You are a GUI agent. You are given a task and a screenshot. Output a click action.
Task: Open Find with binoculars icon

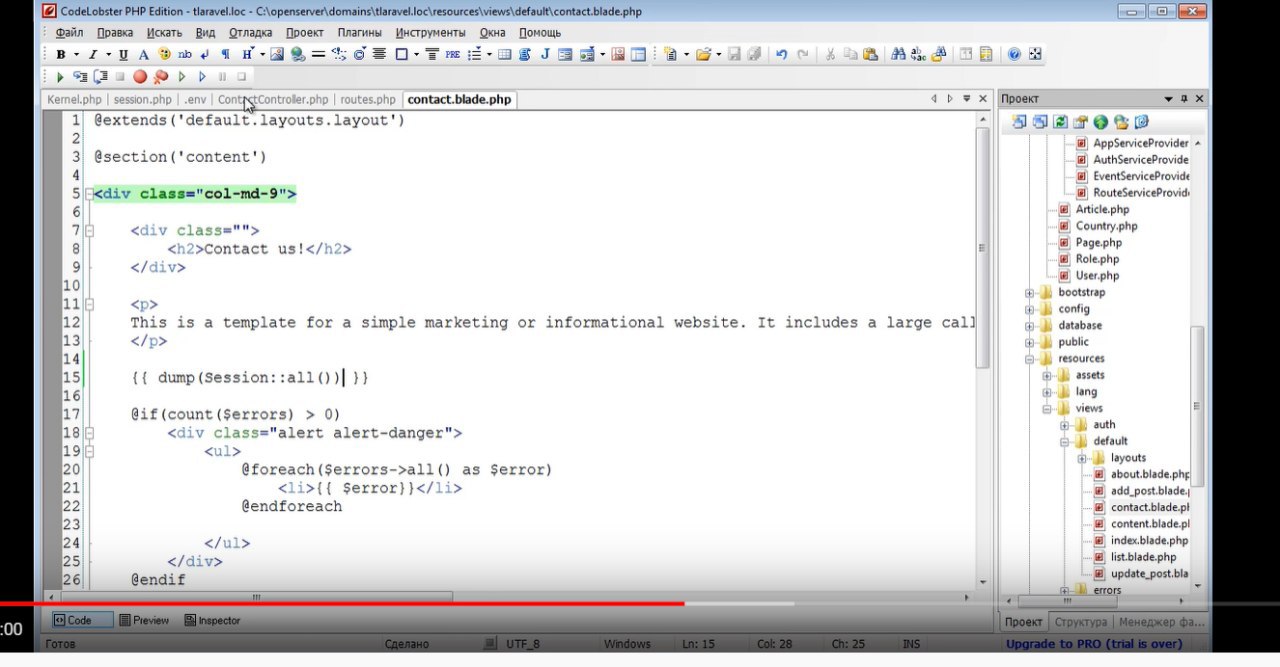click(898, 55)
